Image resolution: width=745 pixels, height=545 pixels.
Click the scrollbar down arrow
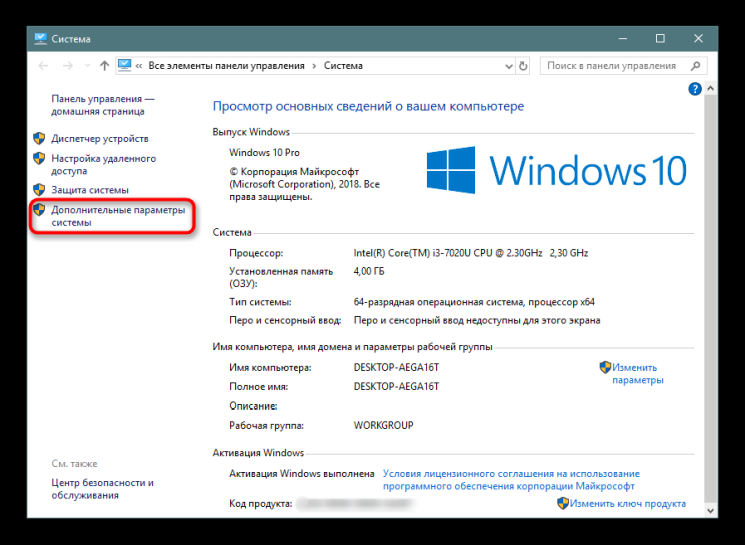click(710, 511)
